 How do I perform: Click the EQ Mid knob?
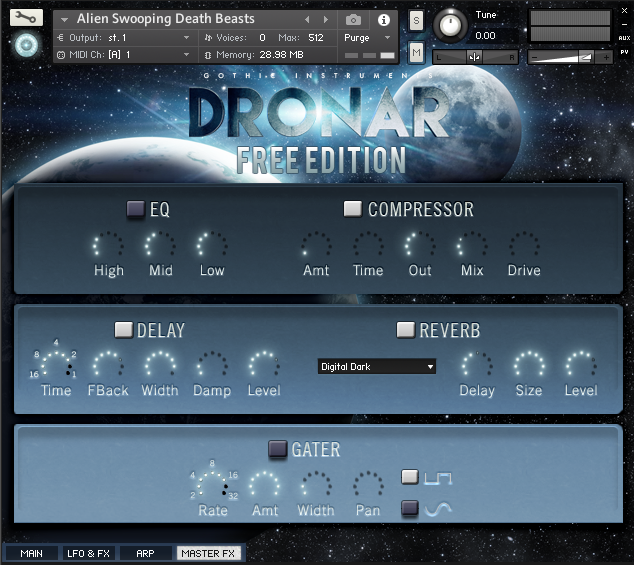161,245
